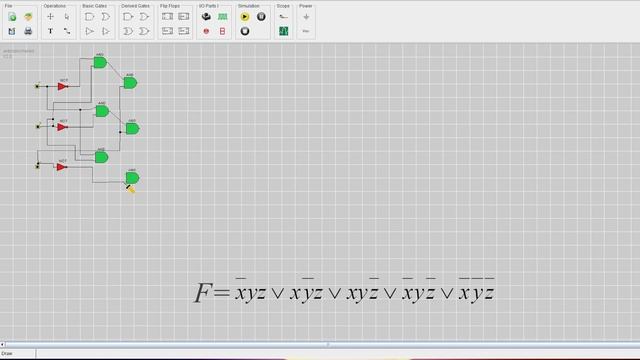Open a circuit using the folder icon

28,17
